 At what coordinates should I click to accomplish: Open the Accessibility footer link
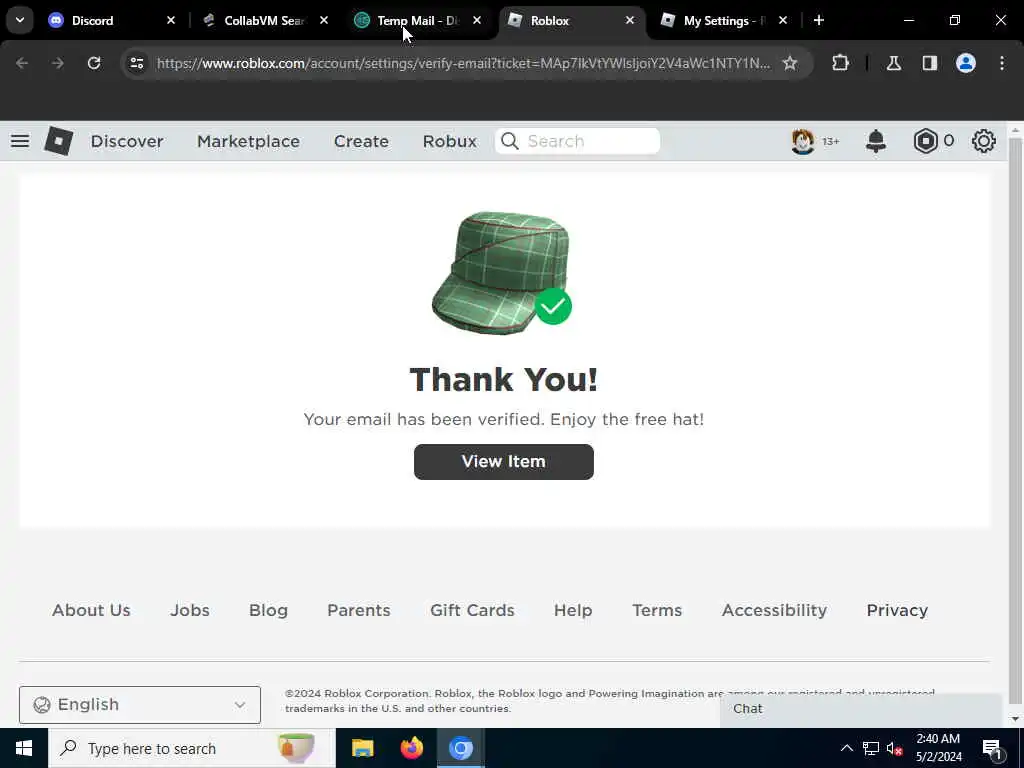[775, 610]
